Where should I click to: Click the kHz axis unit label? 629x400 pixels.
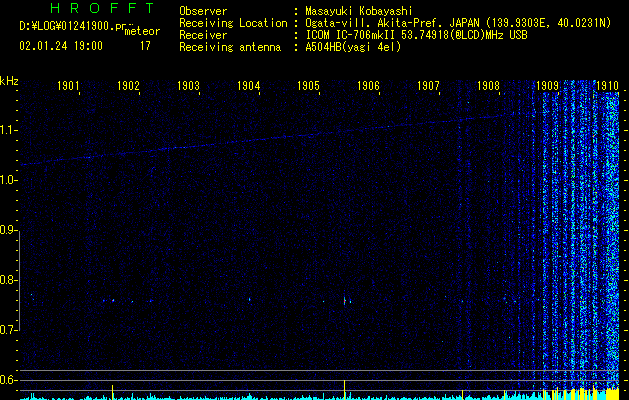9,81
